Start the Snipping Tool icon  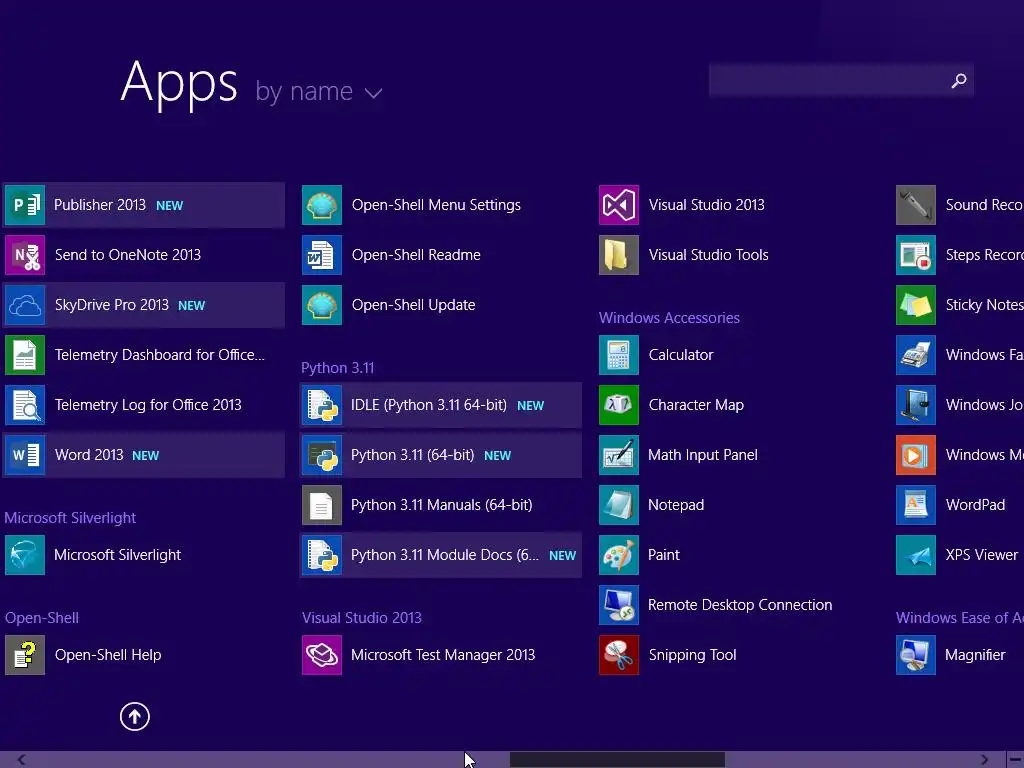click(x=618, y=655)
